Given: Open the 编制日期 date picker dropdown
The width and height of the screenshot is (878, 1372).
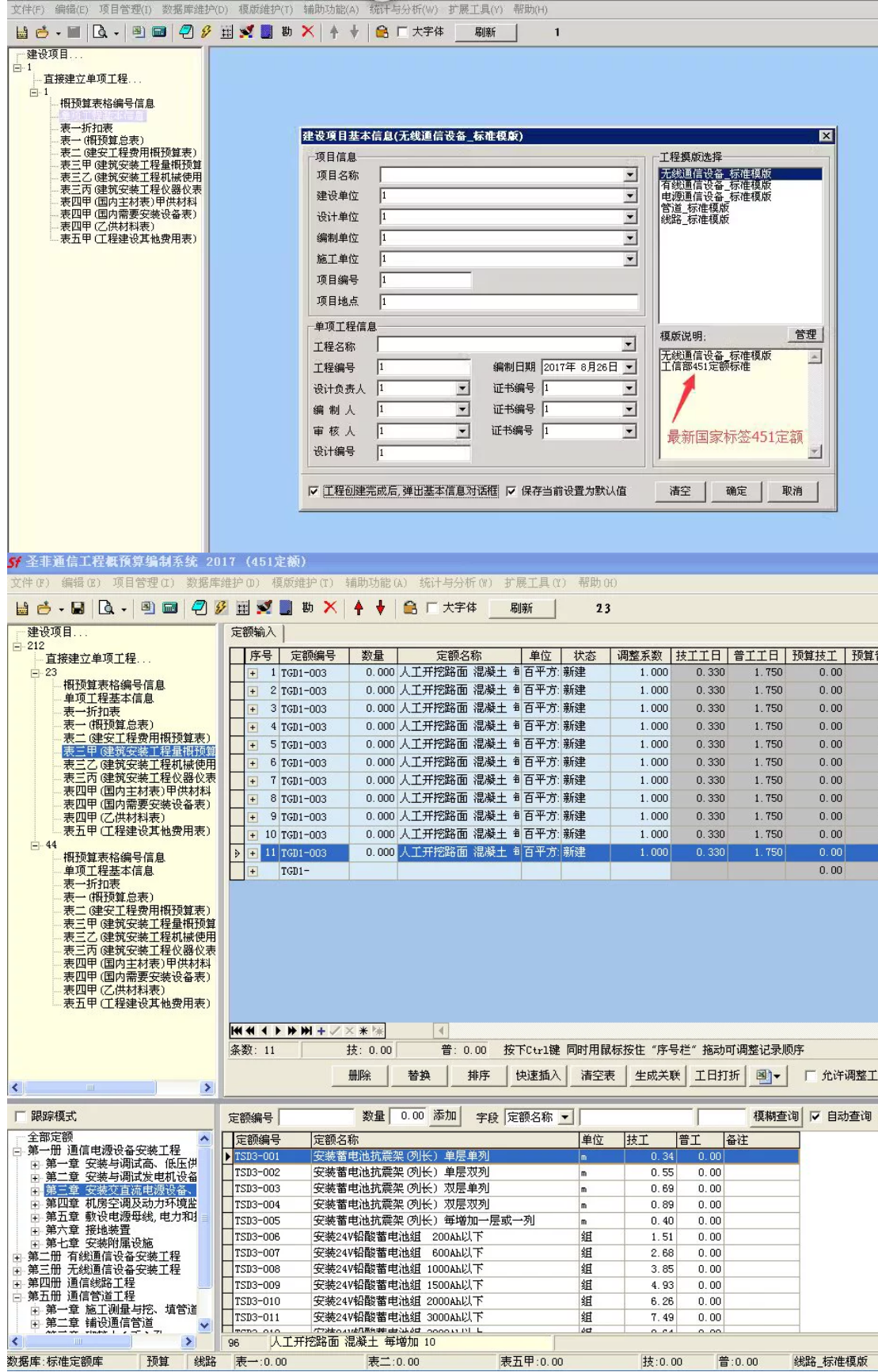Looking at the screenshot, I should 629,367.
